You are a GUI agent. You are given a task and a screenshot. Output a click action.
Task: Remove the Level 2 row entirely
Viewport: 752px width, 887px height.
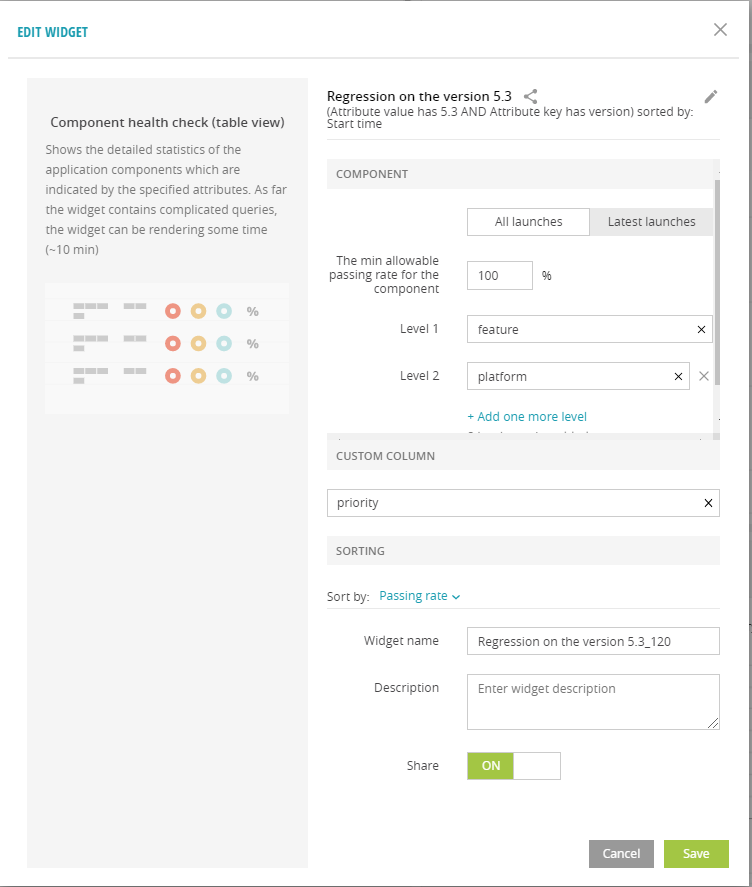click(703, 376)
